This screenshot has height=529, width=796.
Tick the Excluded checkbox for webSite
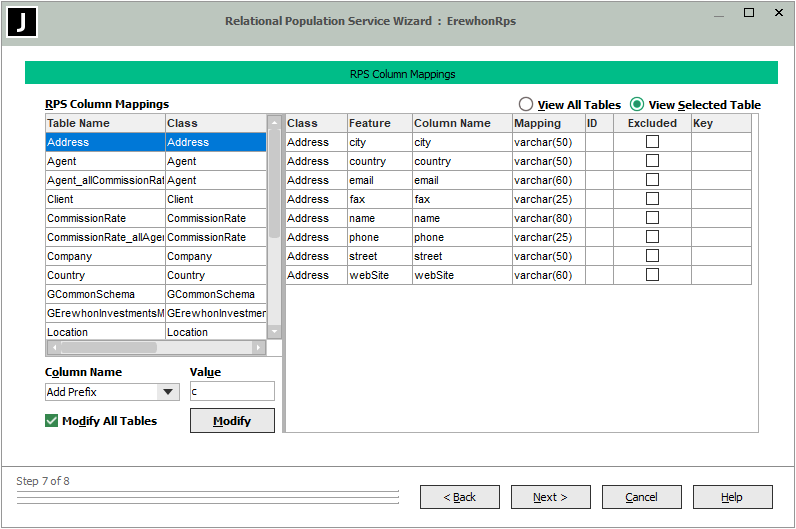pyautogui.click(x=652, y=275)
